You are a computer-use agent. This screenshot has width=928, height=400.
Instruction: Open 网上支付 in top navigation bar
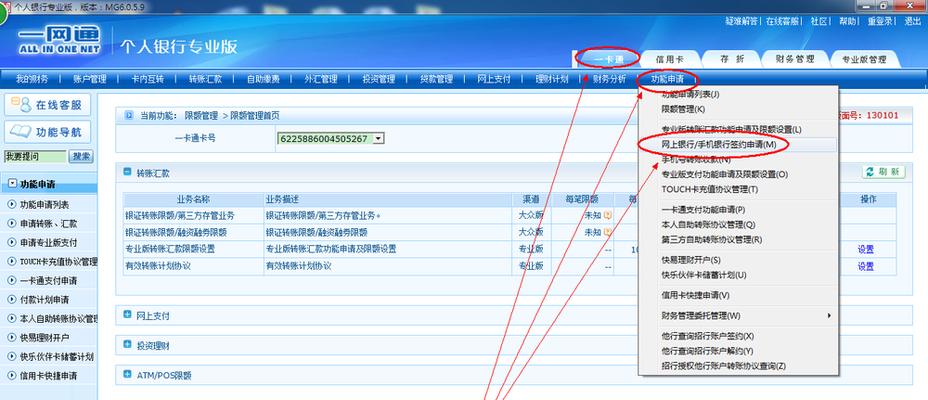(494, 79)
